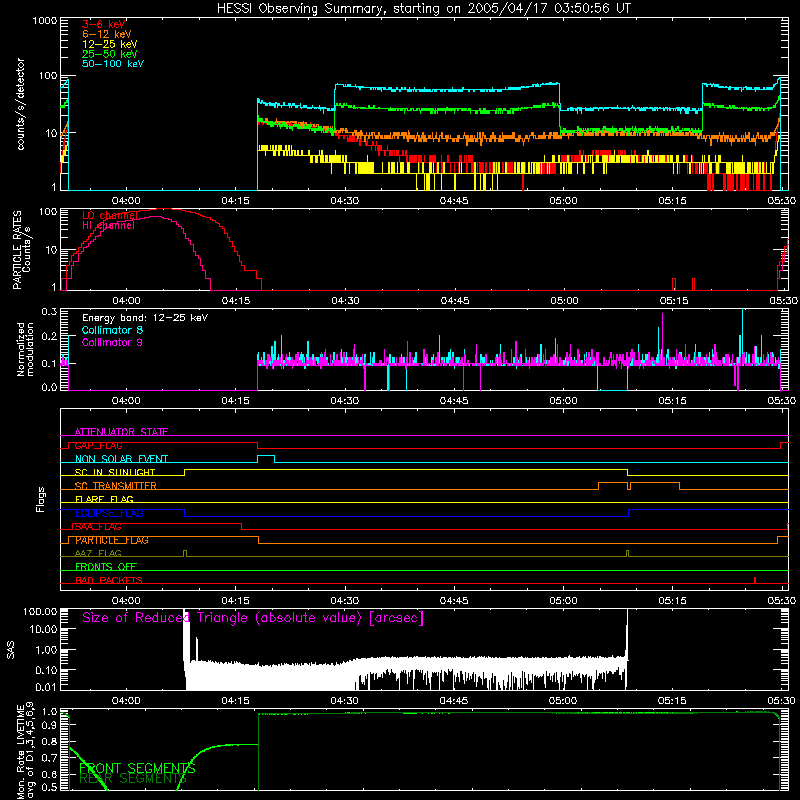
Task: Click the ATTENUATOR_STATE flag label
Action: pos(121,432)
